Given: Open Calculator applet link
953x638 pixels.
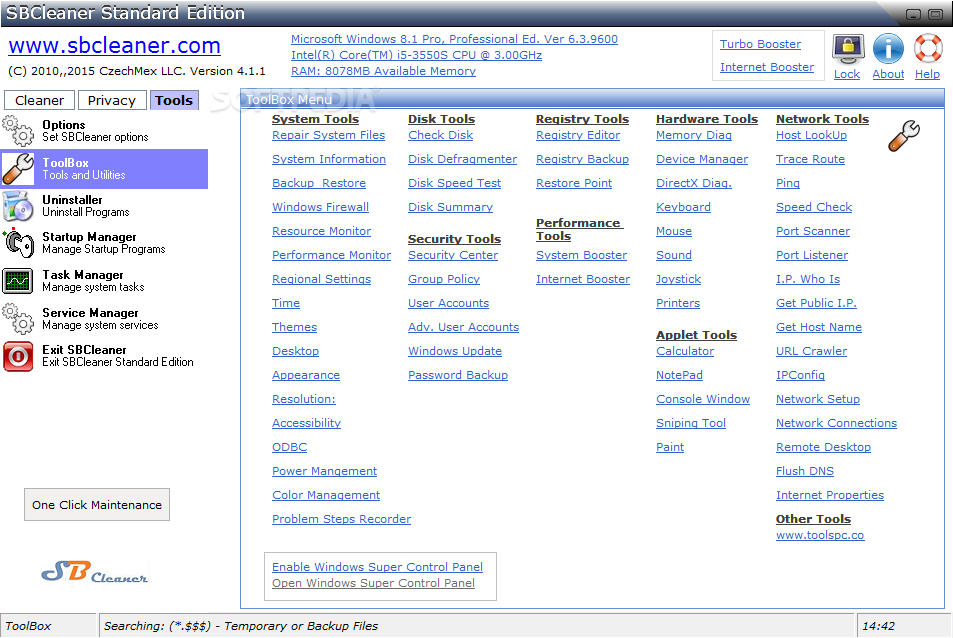Looking at the screenshot, I should [685, 351].
